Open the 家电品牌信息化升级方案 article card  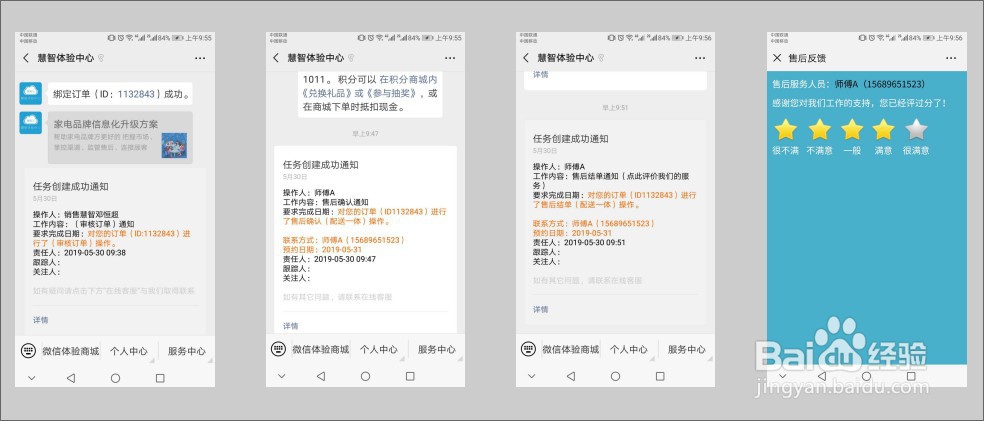(x=120, y=137)
